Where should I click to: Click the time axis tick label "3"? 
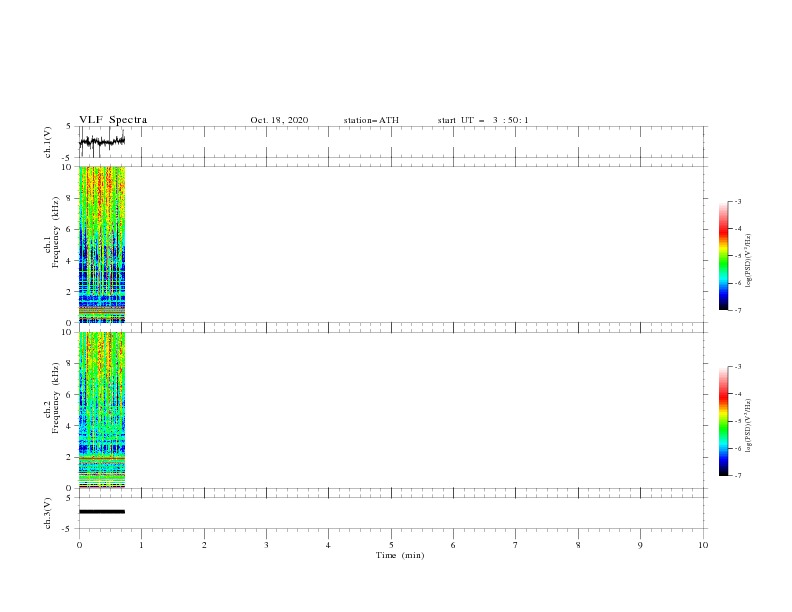coord(266,545)
